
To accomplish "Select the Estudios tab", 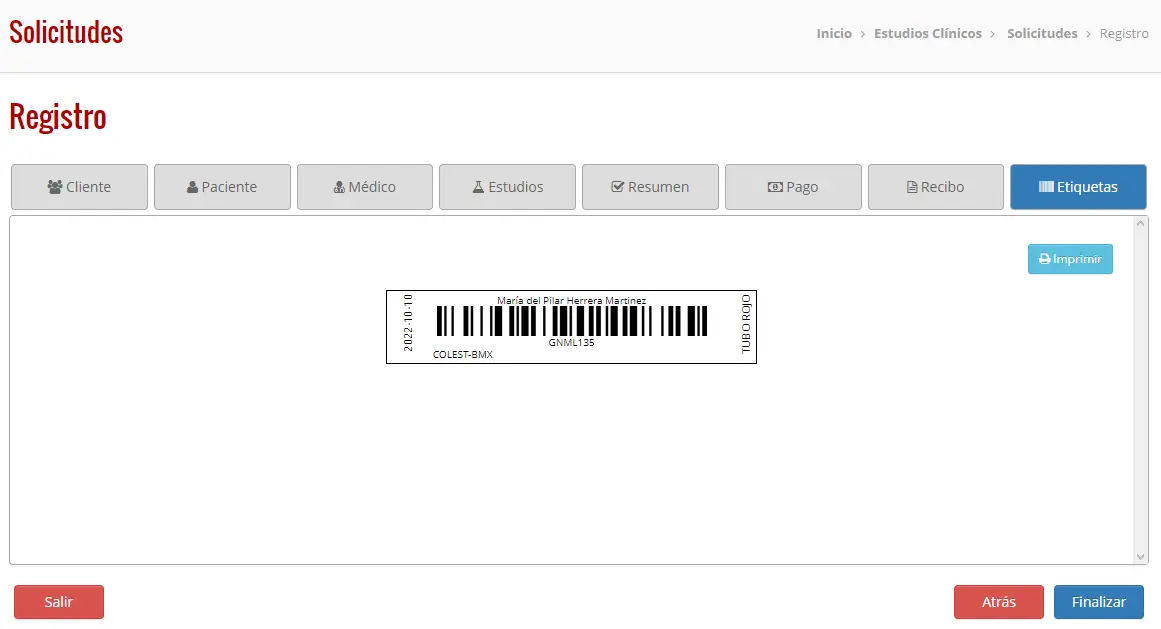I will [507, 187].
